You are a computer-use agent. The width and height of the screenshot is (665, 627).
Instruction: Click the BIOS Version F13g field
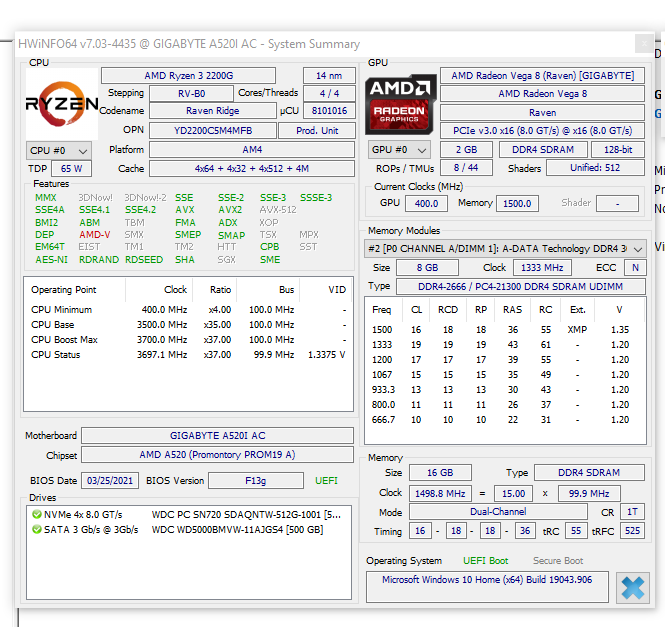(x=256, y=481)
